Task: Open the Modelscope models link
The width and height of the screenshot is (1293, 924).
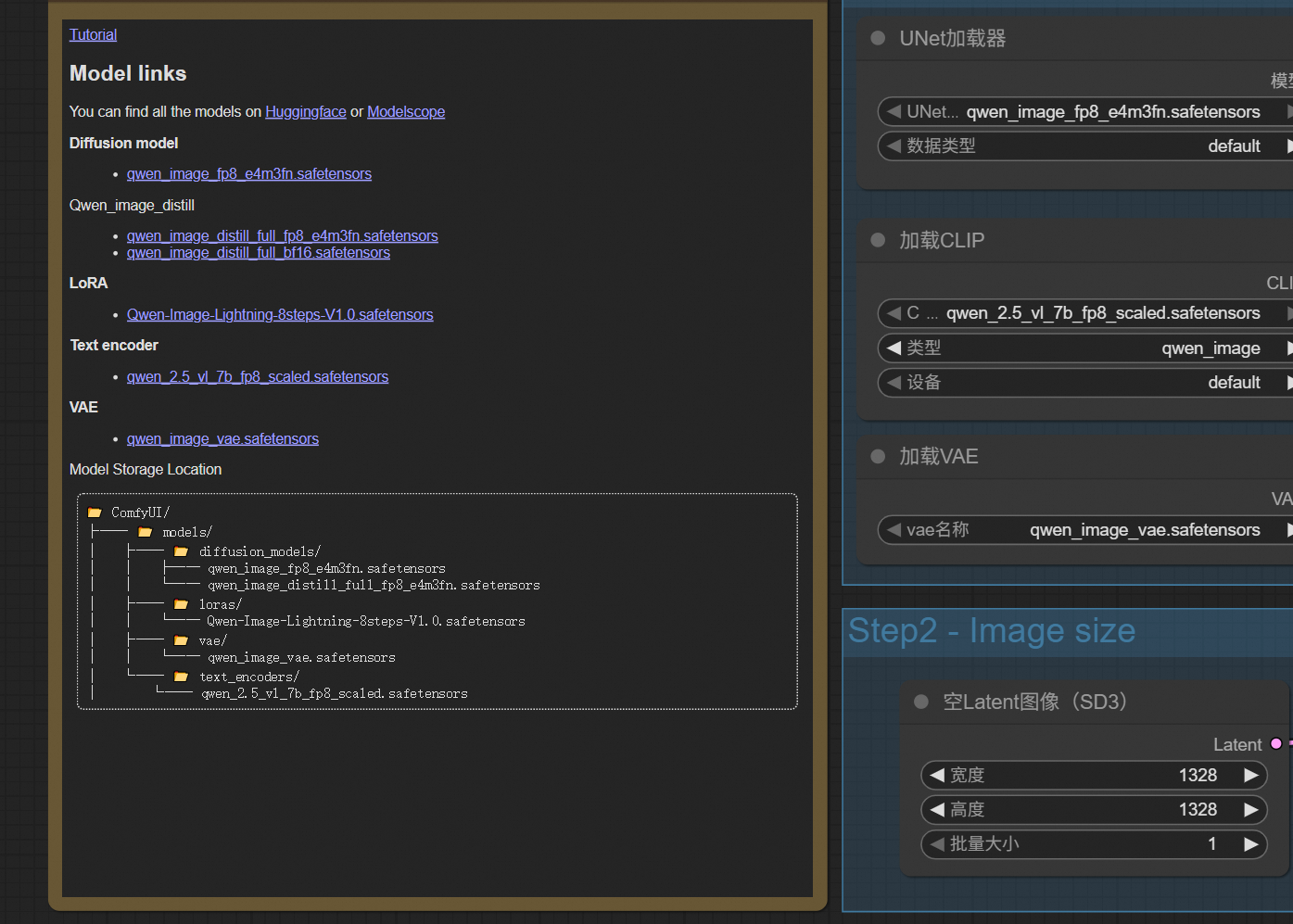Action: (405, 111)
